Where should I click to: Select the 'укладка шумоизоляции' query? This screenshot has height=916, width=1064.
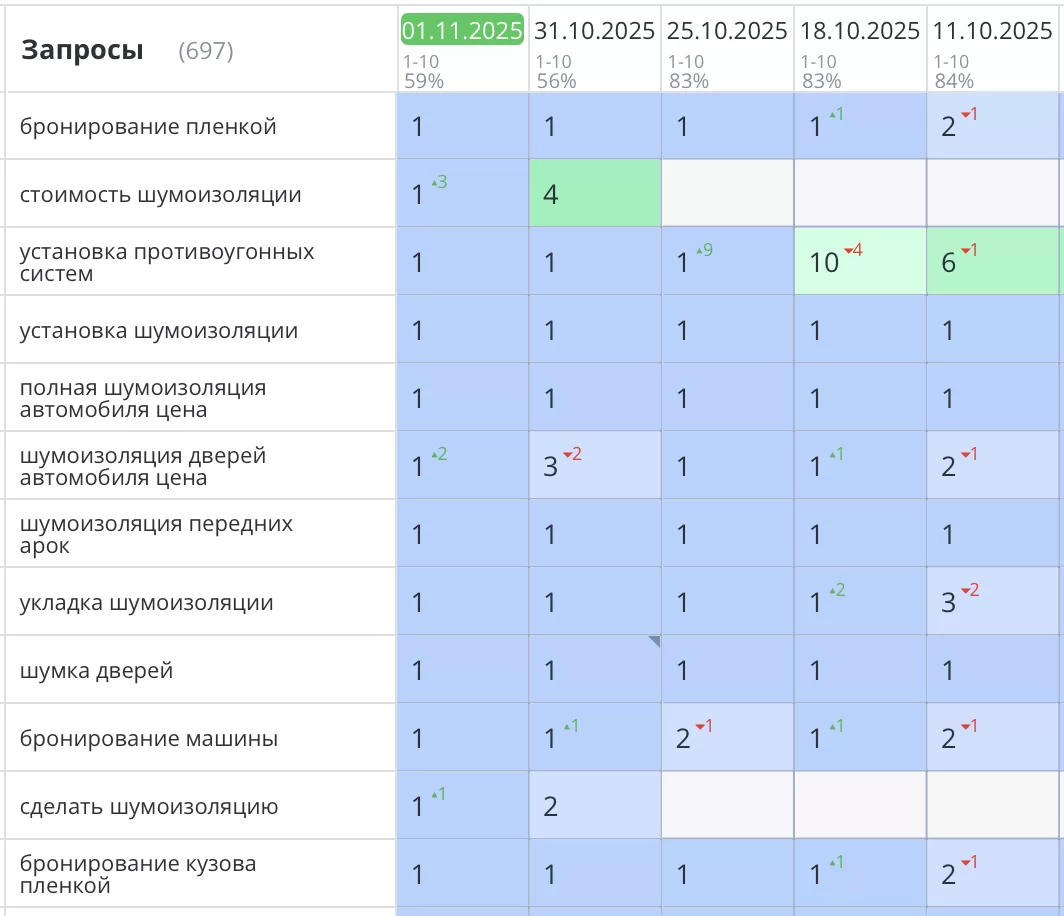click(x=146, y=603)
